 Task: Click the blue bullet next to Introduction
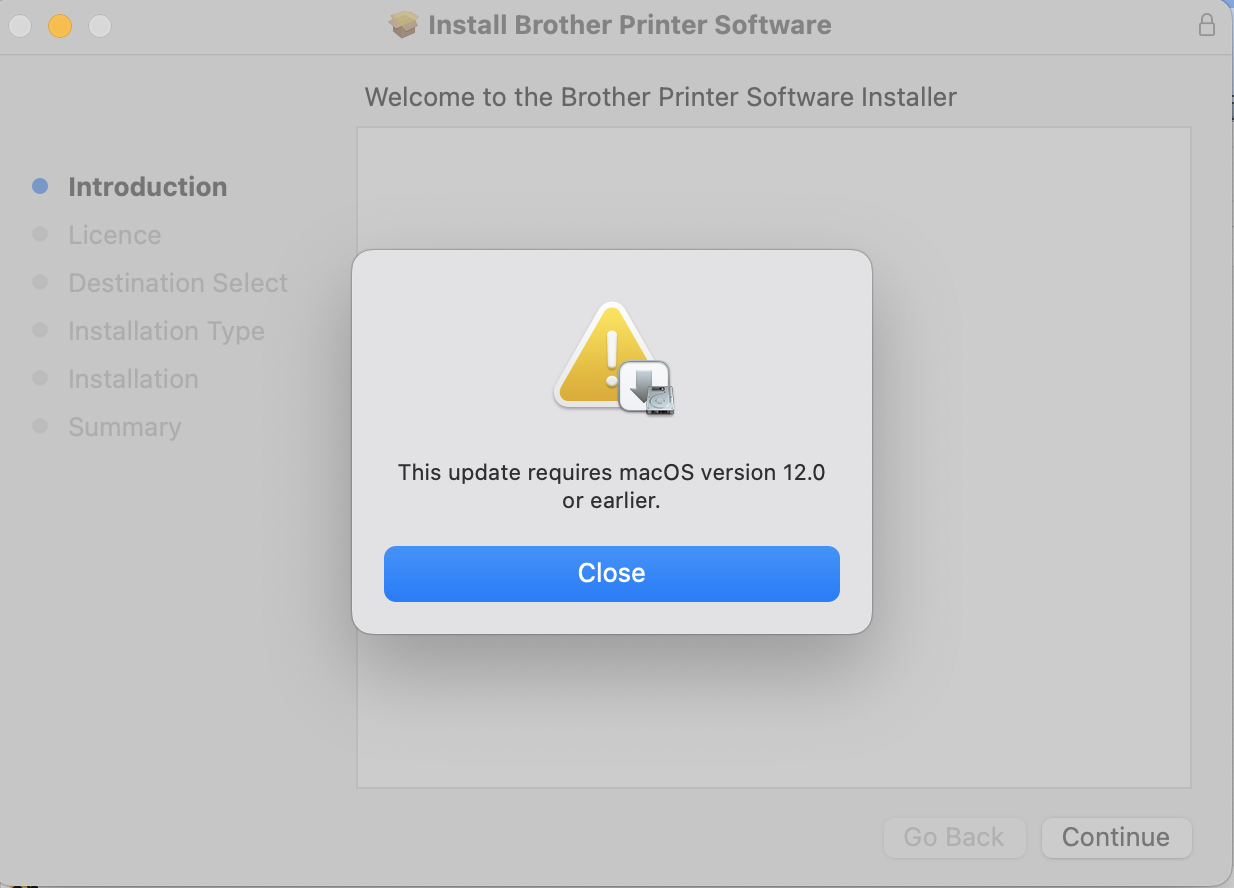tap(40, 187)
